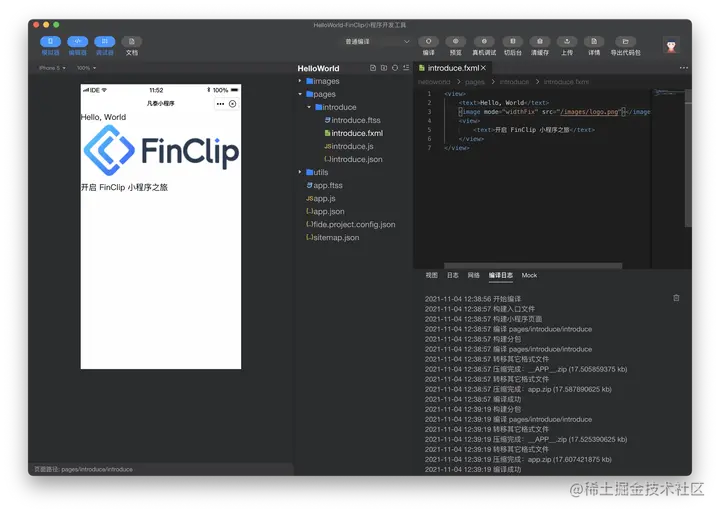Open app.ftss in the file tree
The height and width of the screenshot is (513, 720).
pos(324,186)
